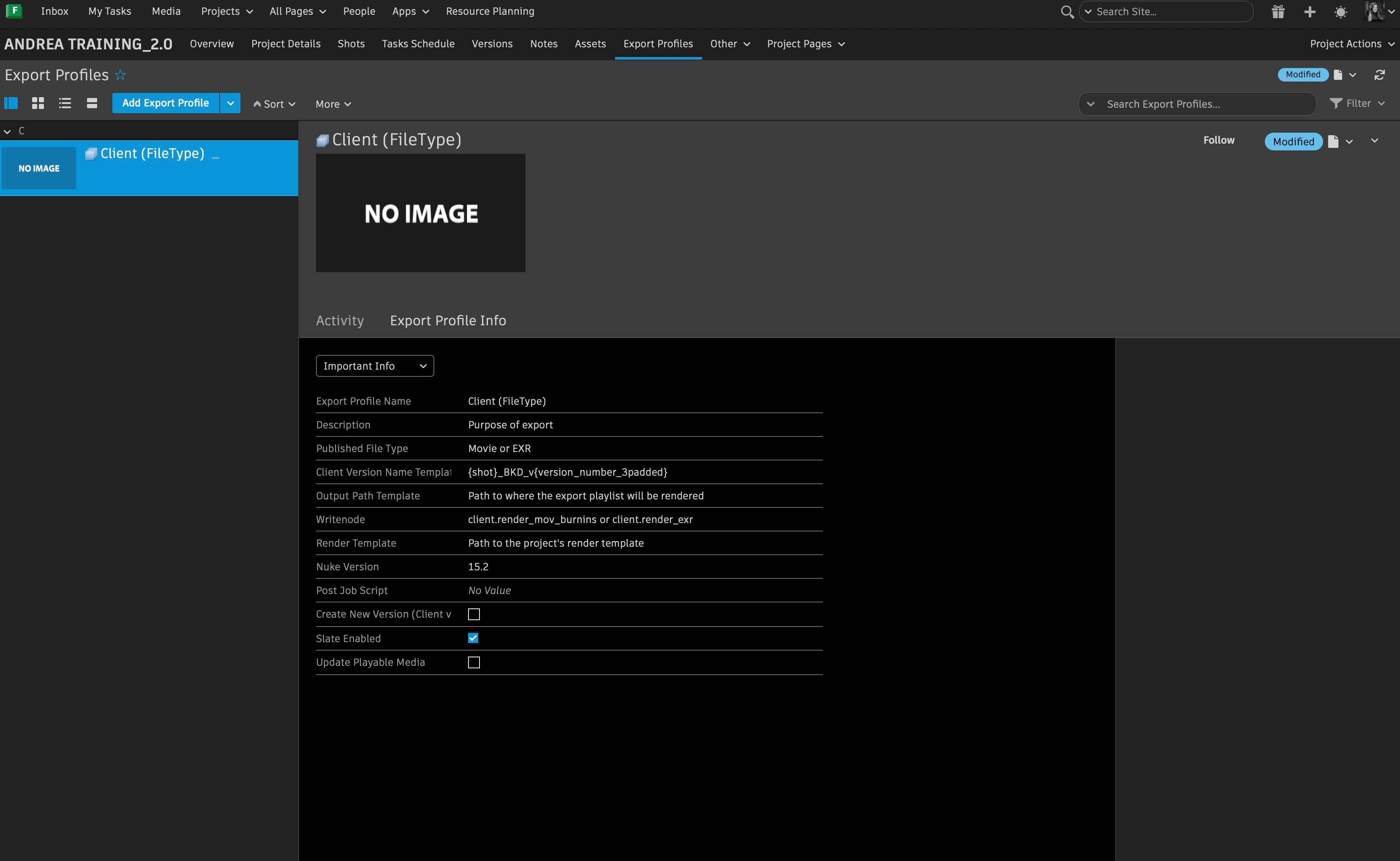
Task: Uncheck the Slate Enabled checkbox
Action: (474, 638)
